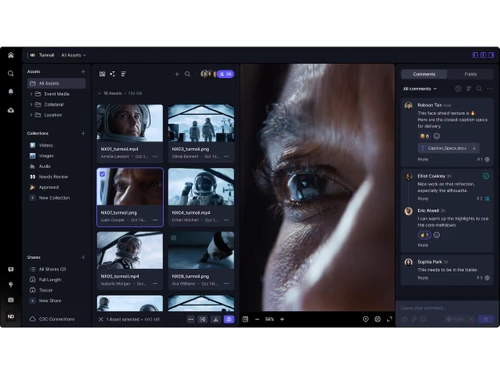
Task: Open the comment visibility dropdown near send
Action: point(460,319)
